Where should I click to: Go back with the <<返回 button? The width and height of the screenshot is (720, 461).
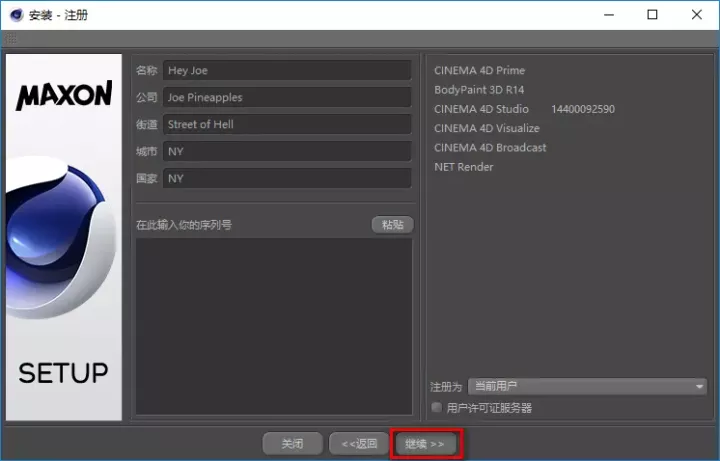click(359, 443)
